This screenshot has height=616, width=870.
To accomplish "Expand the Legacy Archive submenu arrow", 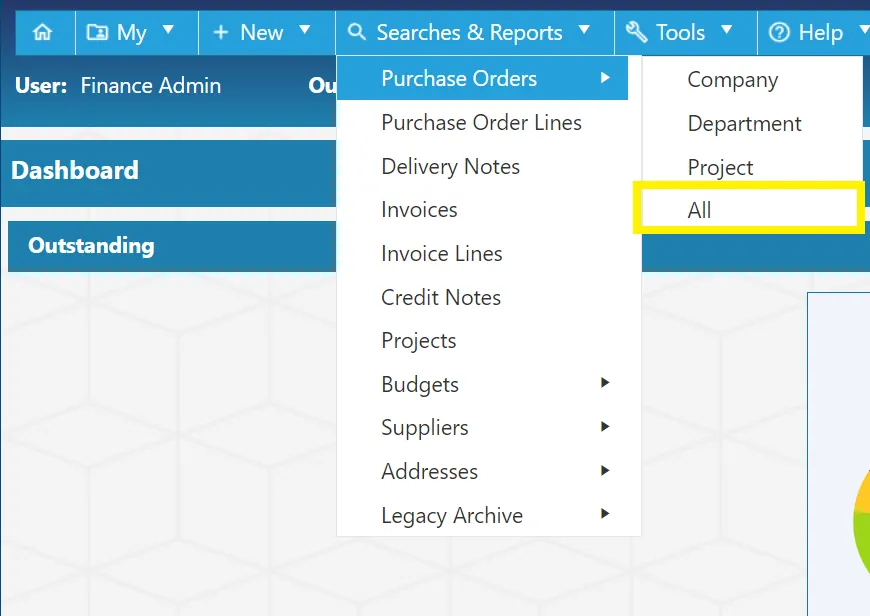I will click(605, 514).
